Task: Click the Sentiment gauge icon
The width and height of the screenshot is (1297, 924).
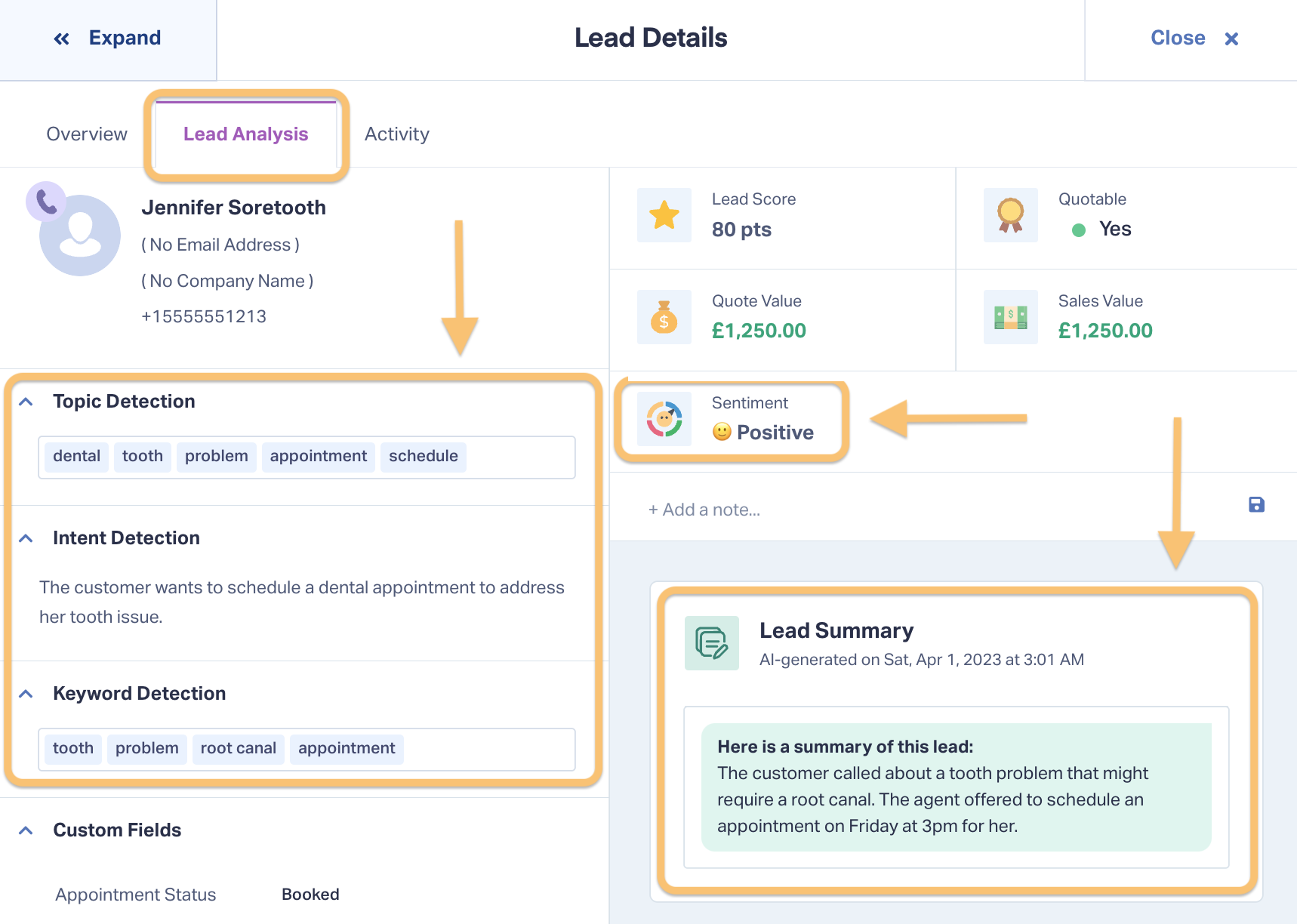Action: (664, 419)
